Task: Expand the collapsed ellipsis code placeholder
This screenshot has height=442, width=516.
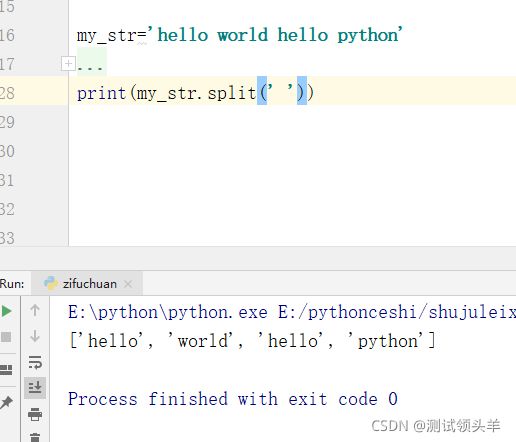Action: click(x=90, y=65)
